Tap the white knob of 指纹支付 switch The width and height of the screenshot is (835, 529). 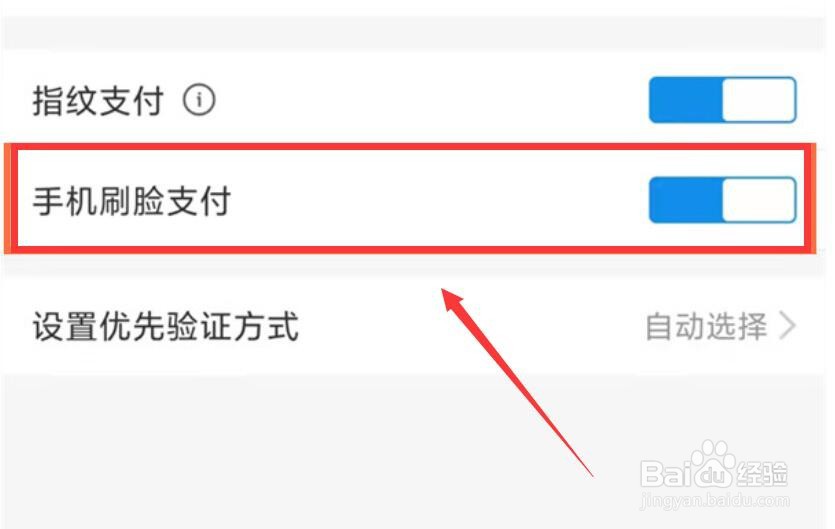coord(759,100)
